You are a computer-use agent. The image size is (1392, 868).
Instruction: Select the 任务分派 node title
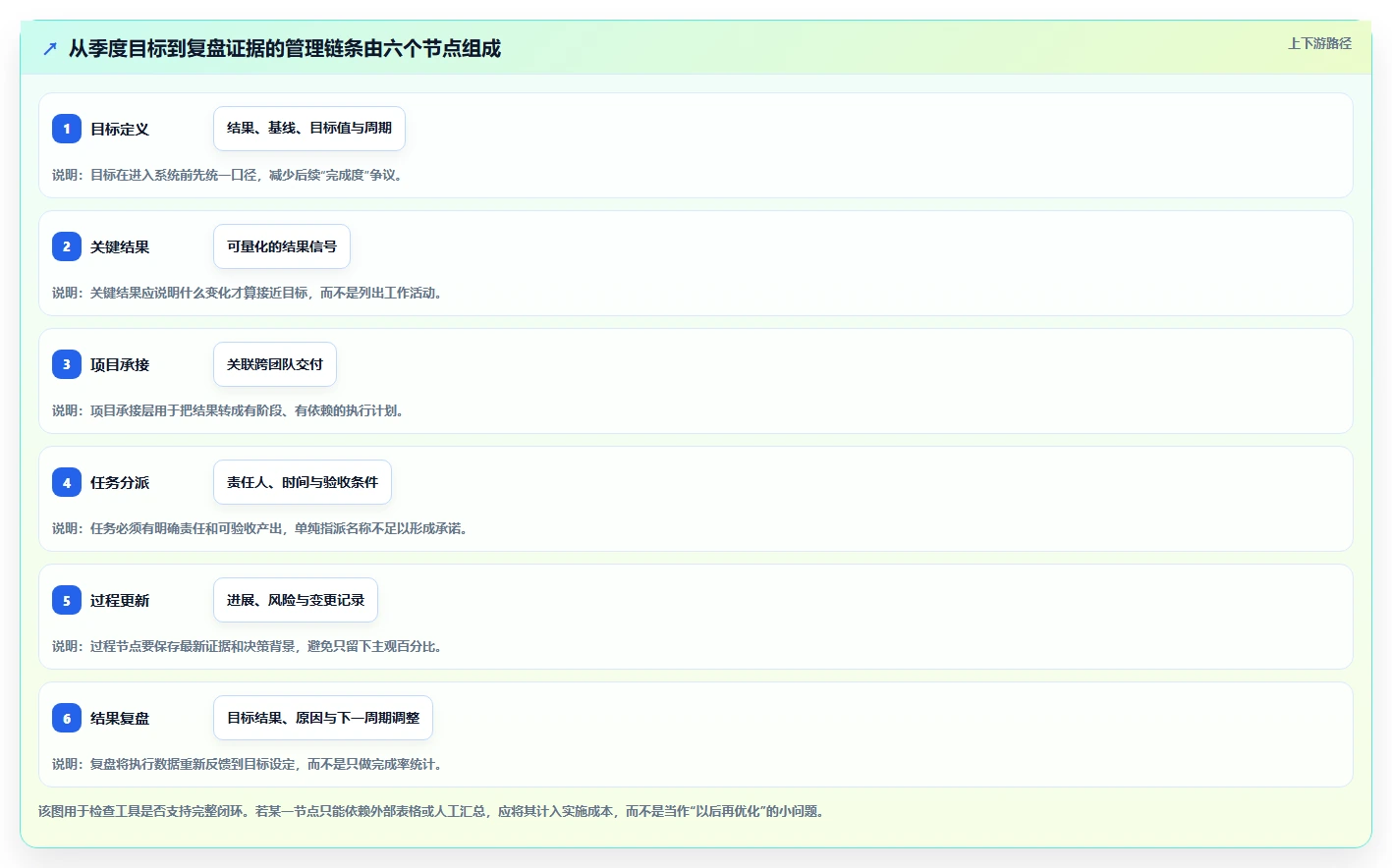point(120,482)
